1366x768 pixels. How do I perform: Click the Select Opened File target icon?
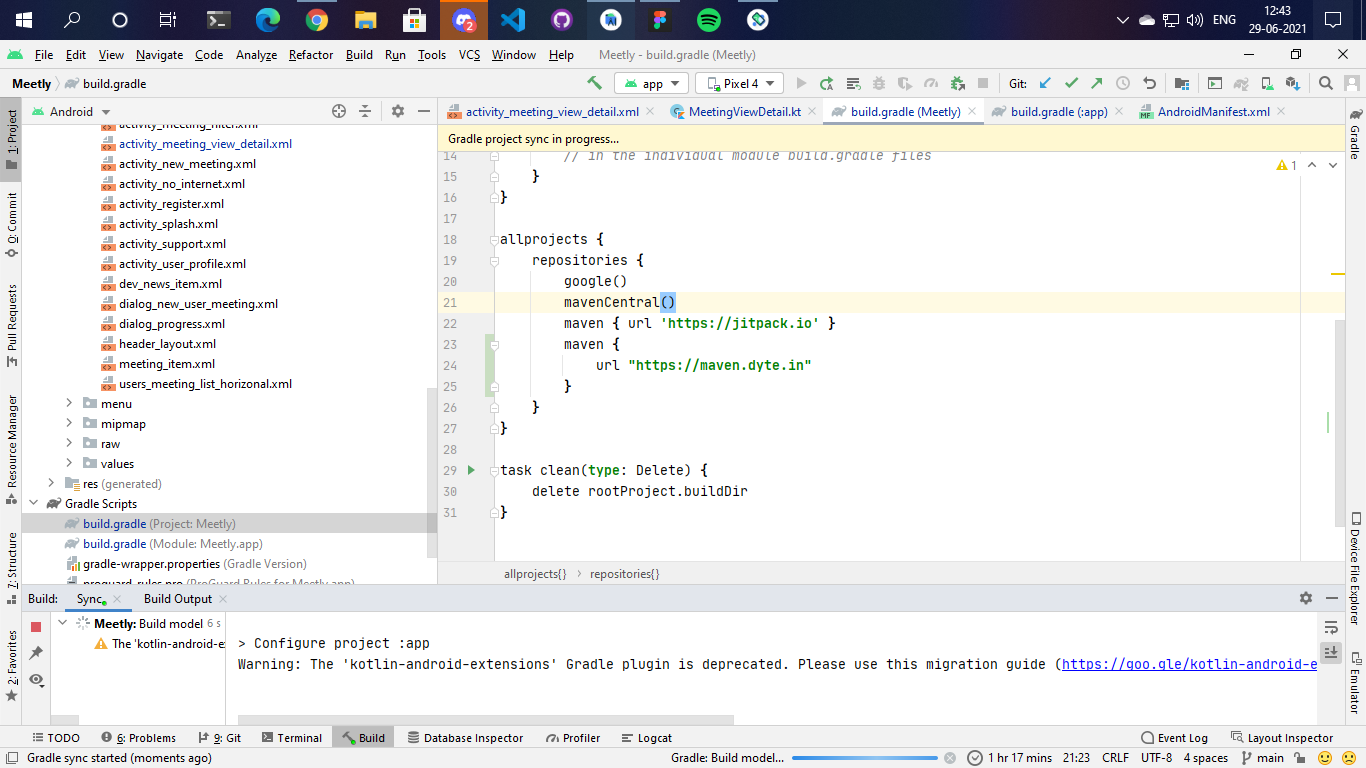point(339,112)
